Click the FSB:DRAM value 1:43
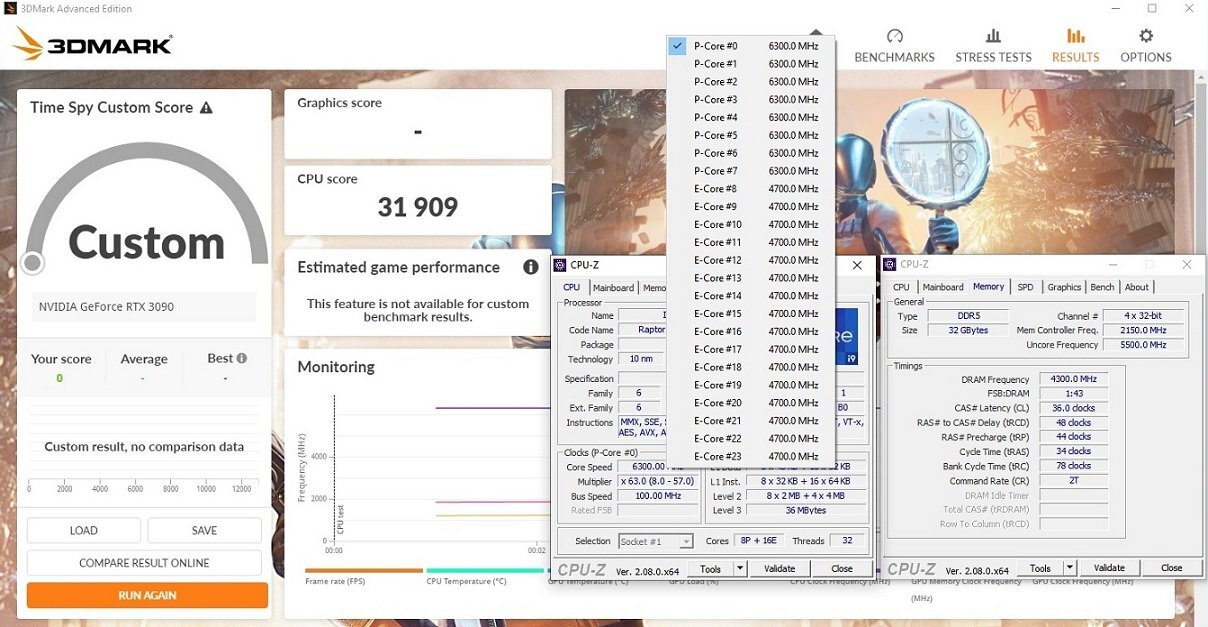 coord(1074,394)
